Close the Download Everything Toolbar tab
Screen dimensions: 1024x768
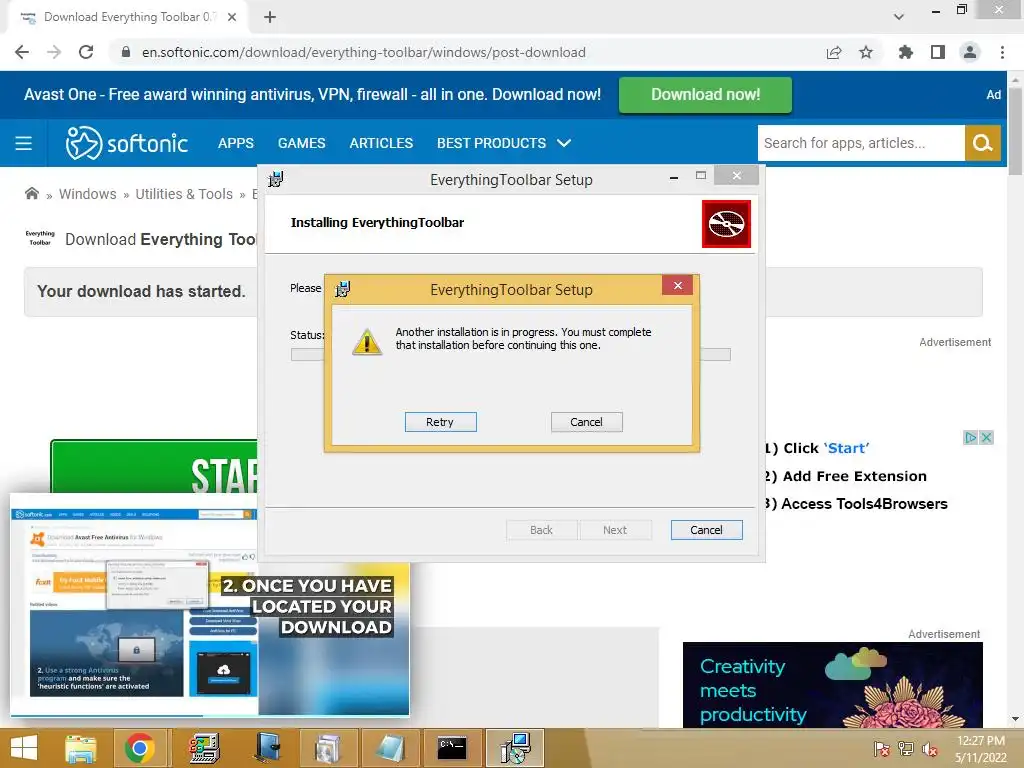(232, 18)
